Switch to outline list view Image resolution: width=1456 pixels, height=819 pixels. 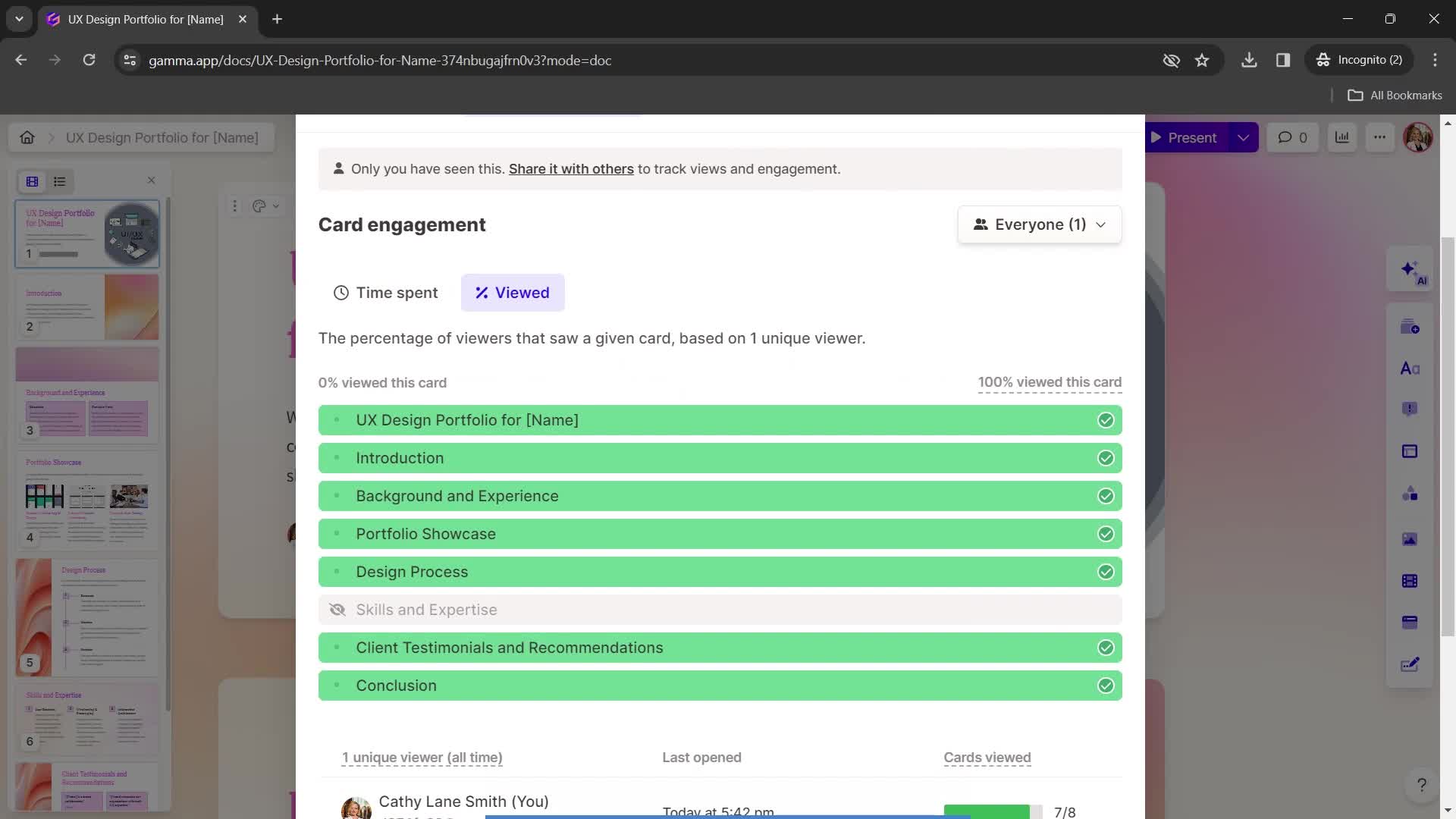tap(59, 181)
